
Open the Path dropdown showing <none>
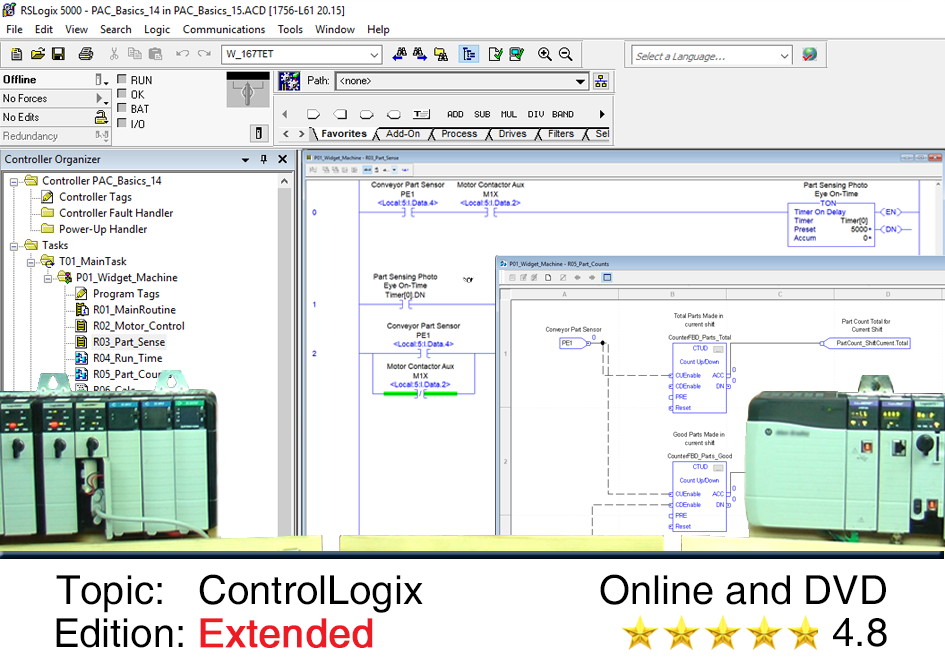579,82
